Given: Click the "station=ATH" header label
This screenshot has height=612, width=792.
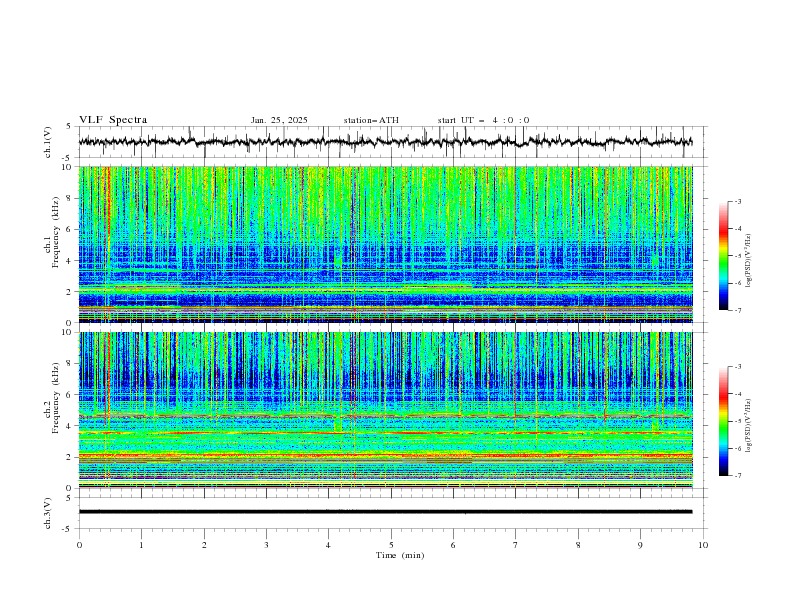Looking at the screenshot, I should point(371,120).
